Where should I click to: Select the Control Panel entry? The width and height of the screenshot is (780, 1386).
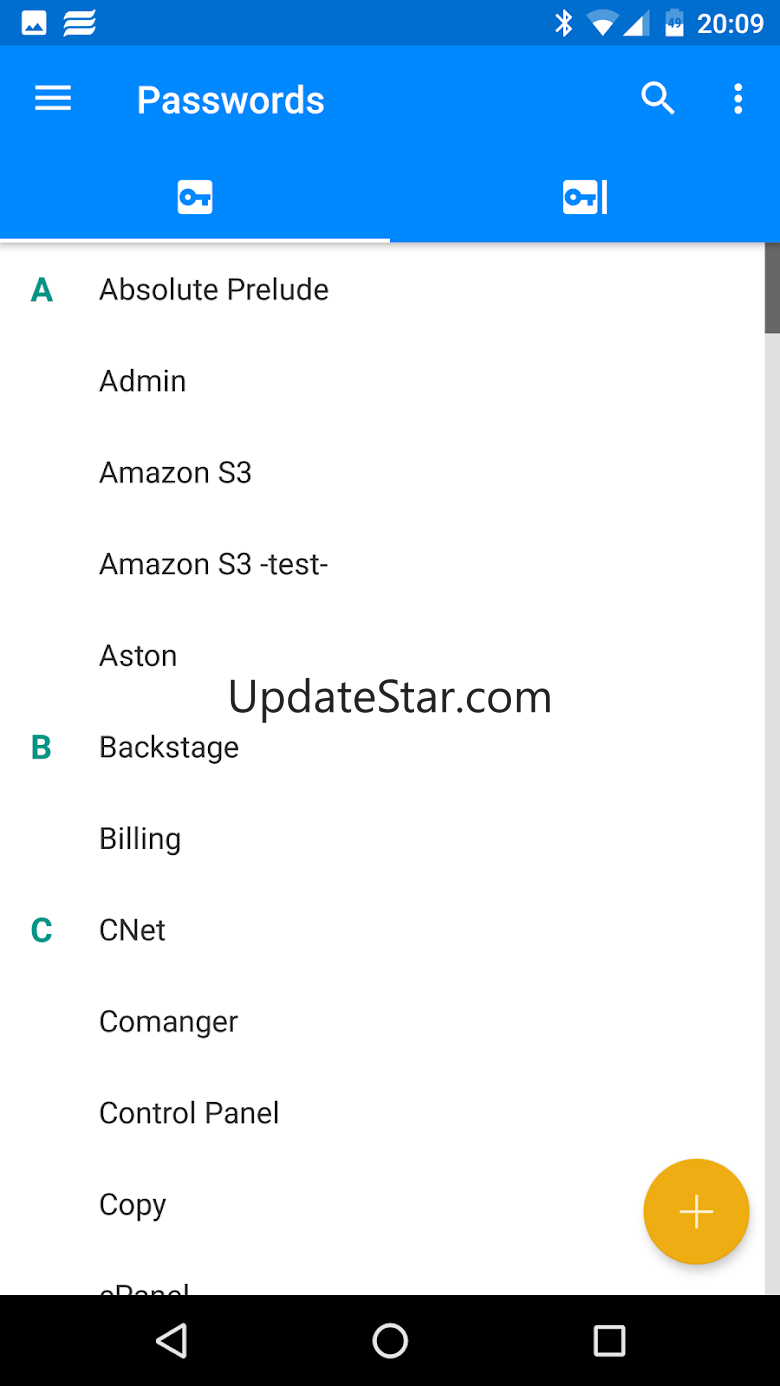pyautogui.click(x=382, y=1113)
